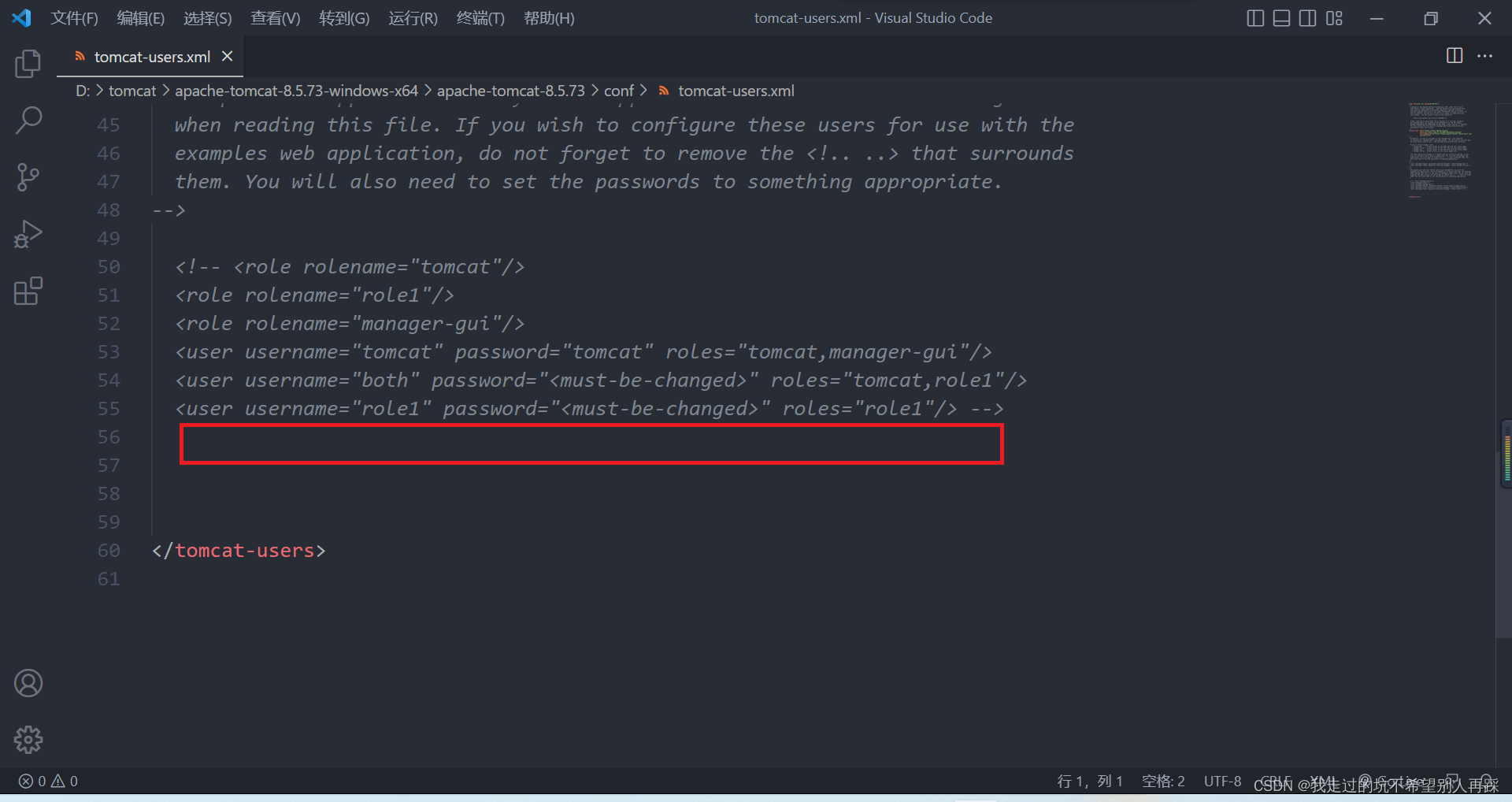Click 行 1, 列 1 cursor position status
This screenshot has width=1512, height=802.
(1090, 781)
